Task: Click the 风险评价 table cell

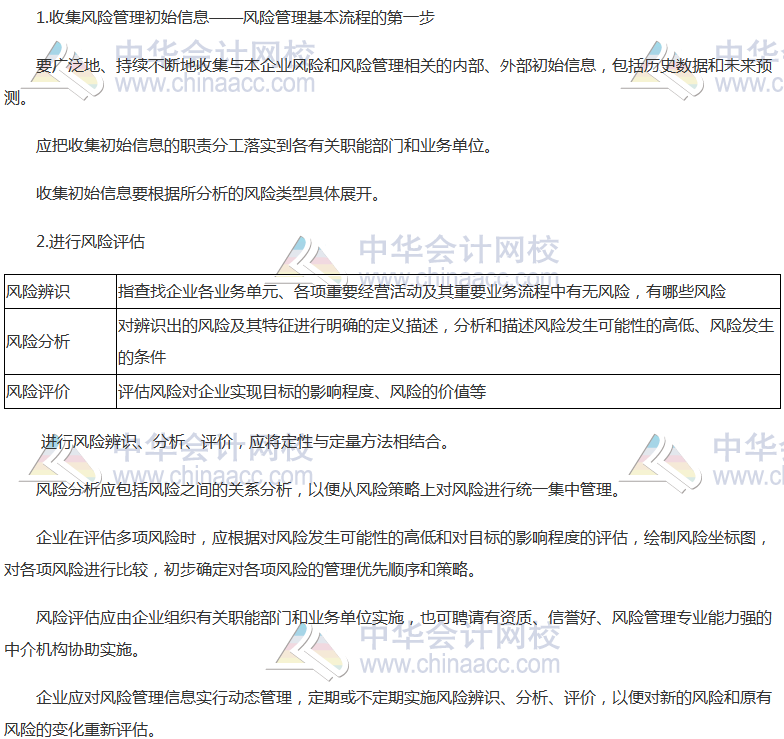Action: point(60,392)
